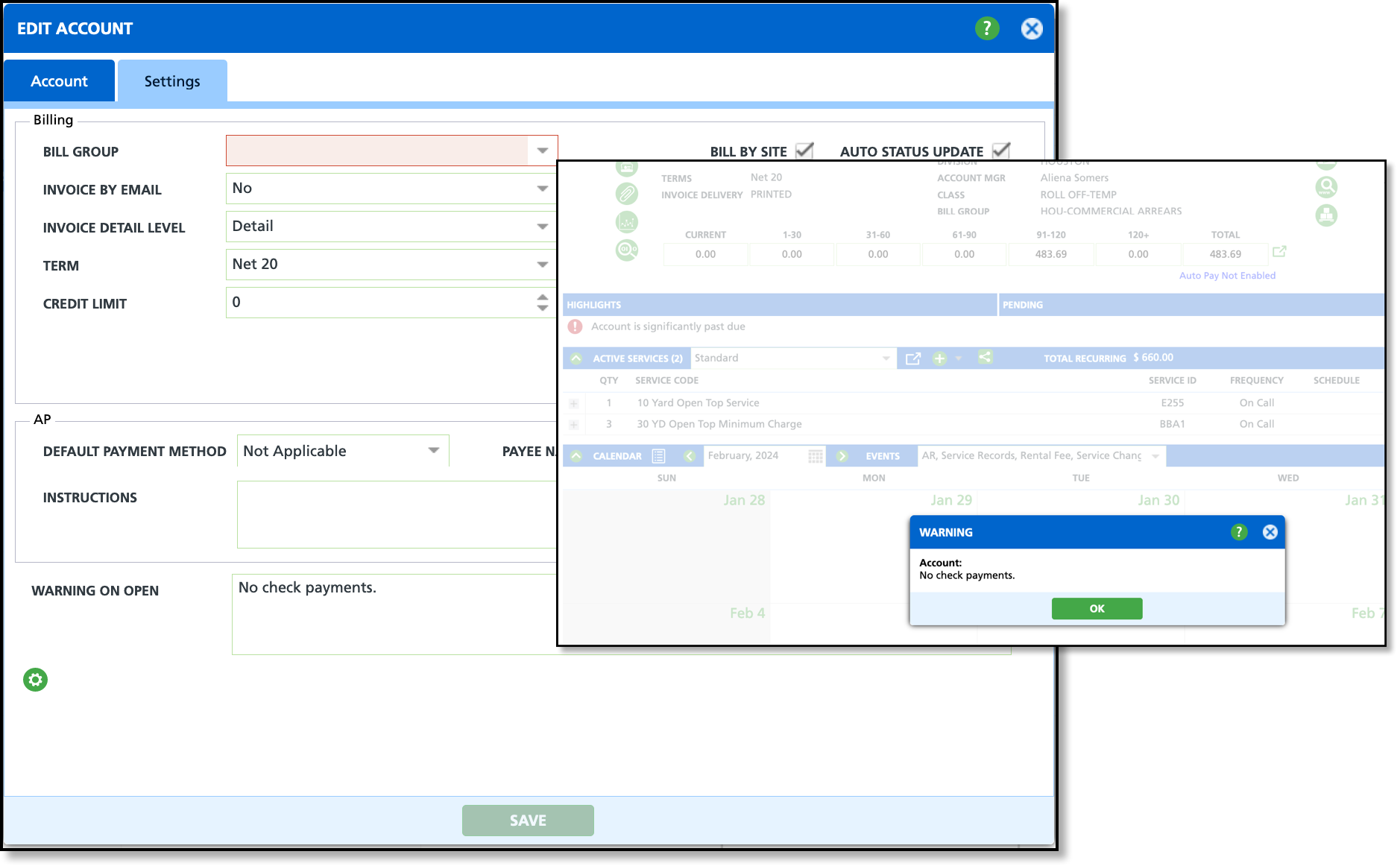Go to previous month in calendar
The height and width of the screenshot is (866, 1400).
click(690, 455)
